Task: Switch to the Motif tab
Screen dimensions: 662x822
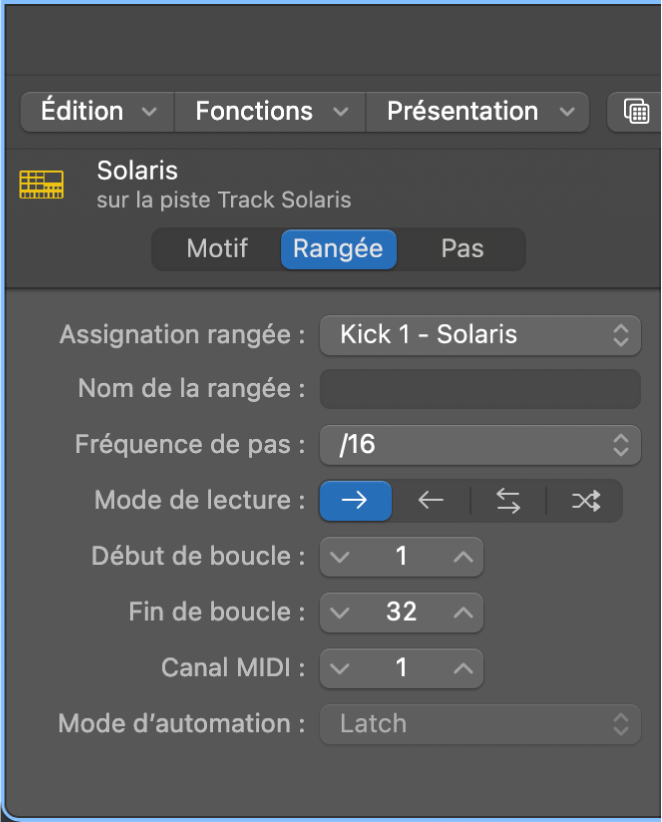Action: pyautogui.click(x=217, y=249)
